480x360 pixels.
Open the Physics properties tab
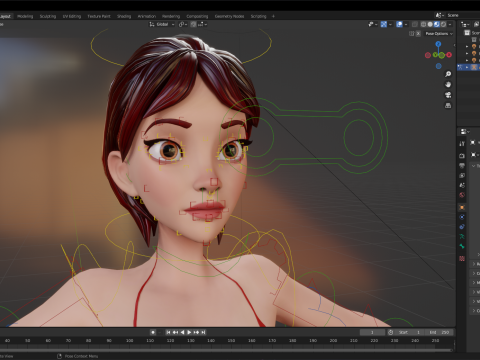pyautogui.click(x=462, y=217)
